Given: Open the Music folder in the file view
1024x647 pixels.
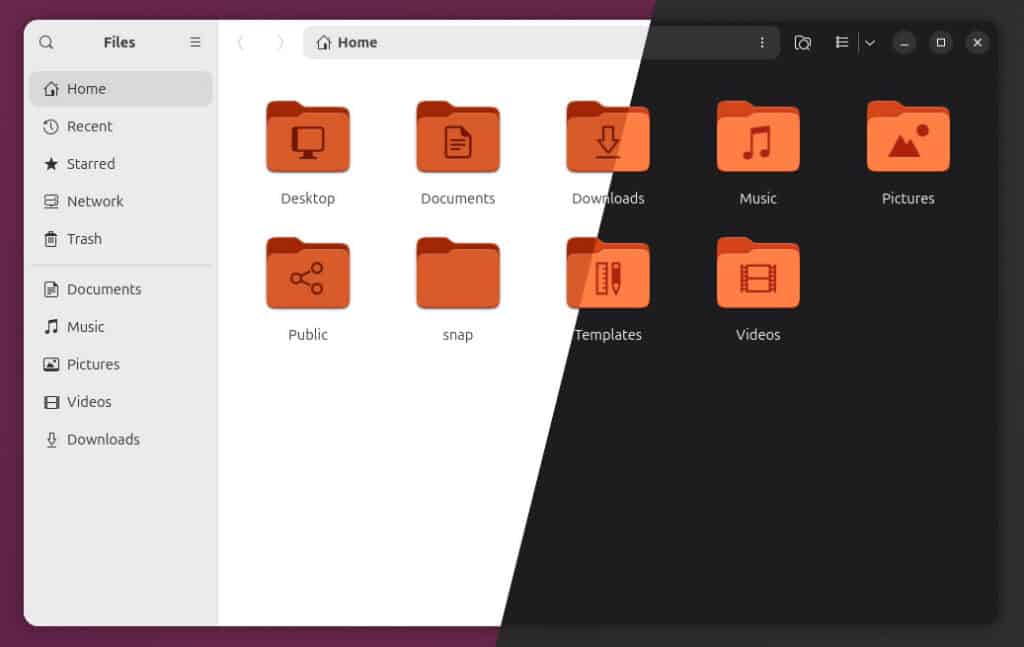Looking at the screenshot, I should tap(757, 150).
